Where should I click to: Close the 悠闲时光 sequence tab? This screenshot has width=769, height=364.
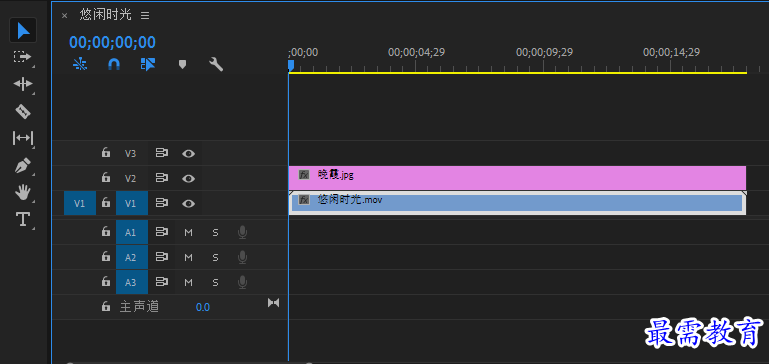64,16
